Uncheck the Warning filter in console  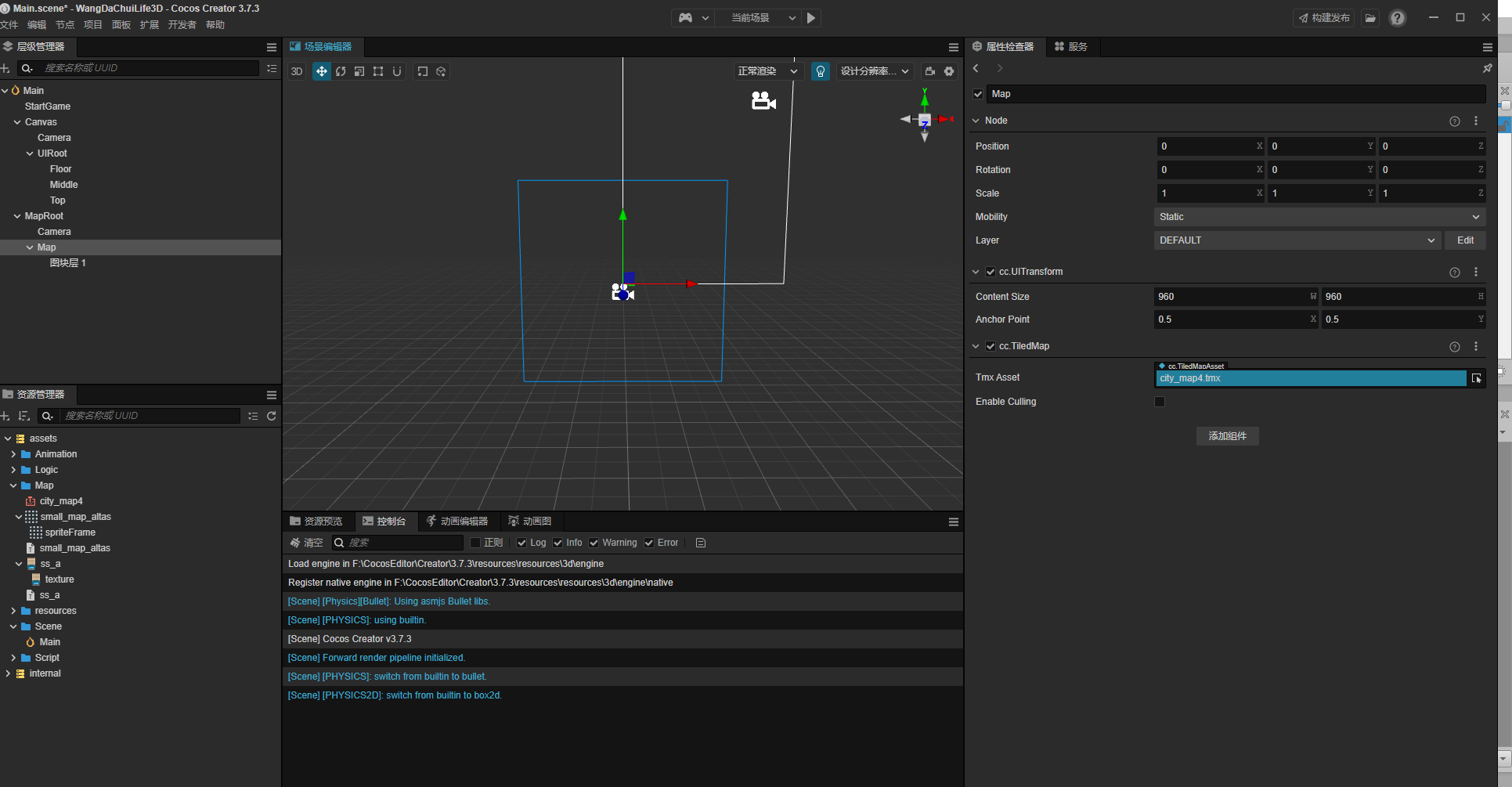pyautogui.click(x=594, y=543)
